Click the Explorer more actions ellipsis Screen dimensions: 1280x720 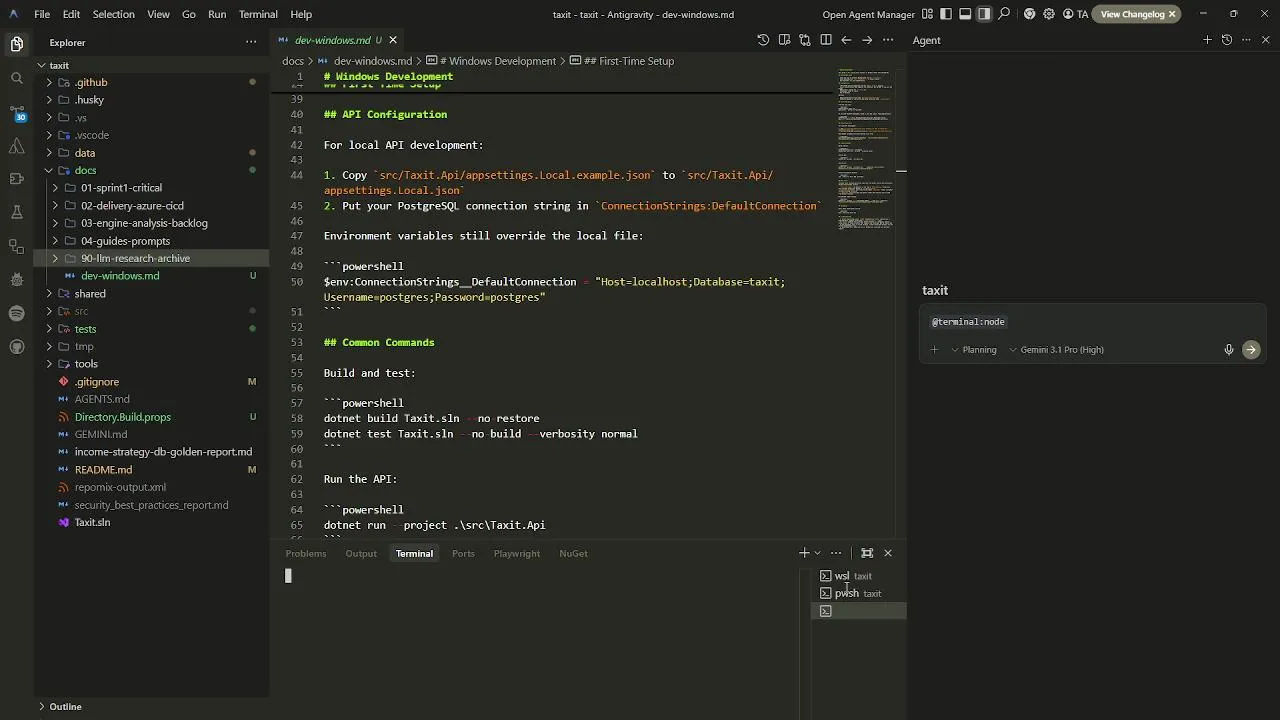coord(251,42)
